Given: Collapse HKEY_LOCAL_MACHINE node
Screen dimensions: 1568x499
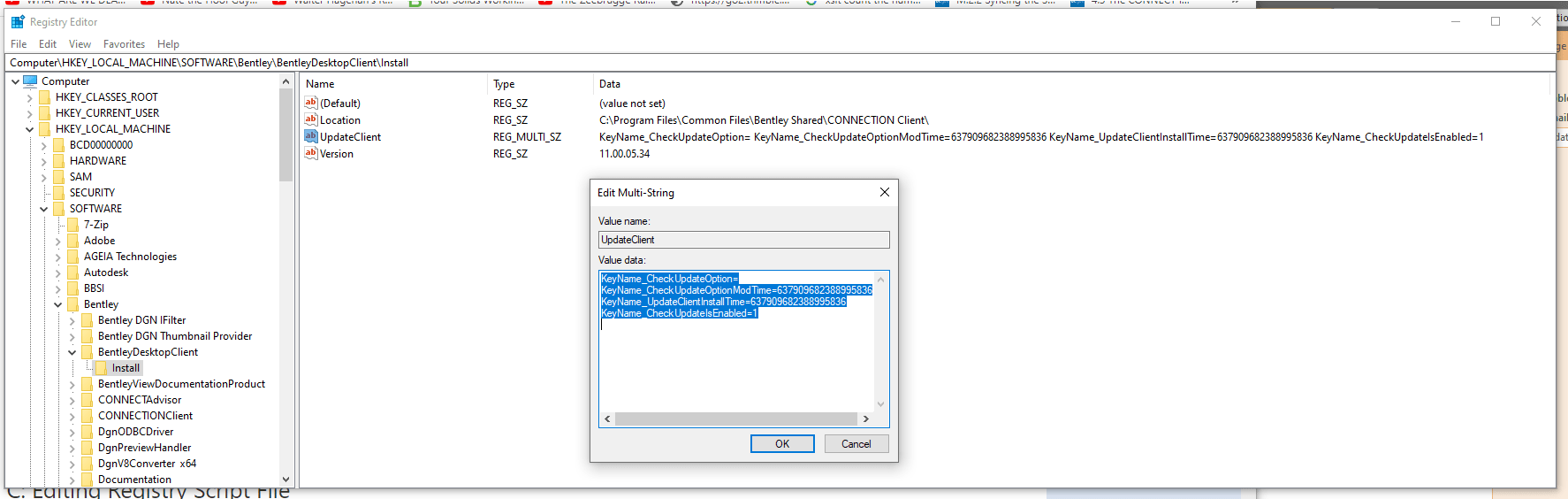Looking at the screenshot, I should tap(29, 129).
